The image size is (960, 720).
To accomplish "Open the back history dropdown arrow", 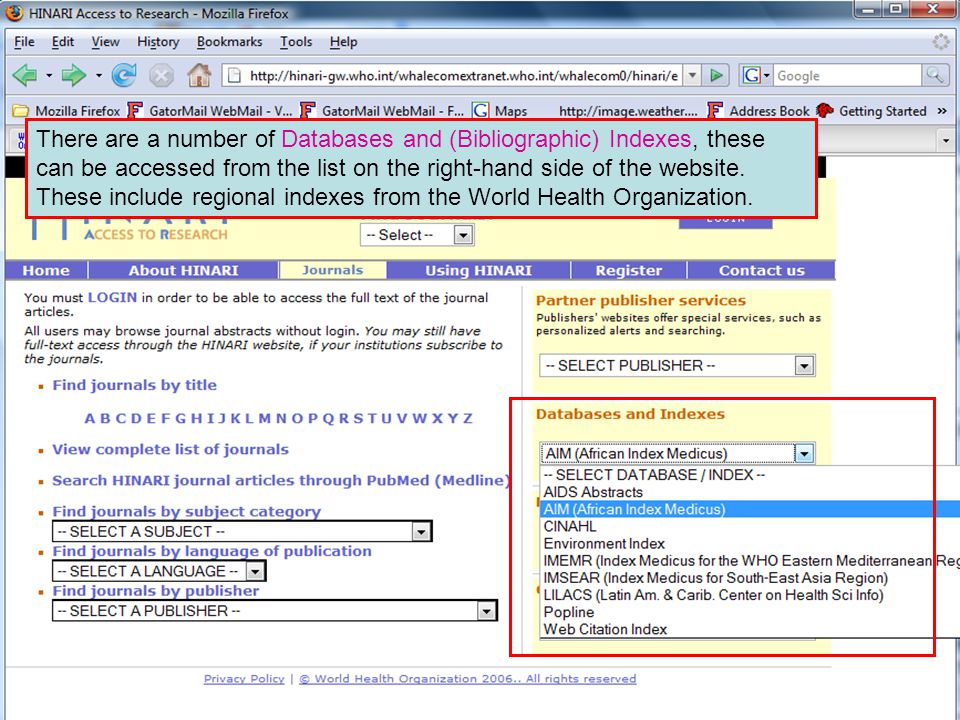I will pyautogui.click(x=48, y=76).
